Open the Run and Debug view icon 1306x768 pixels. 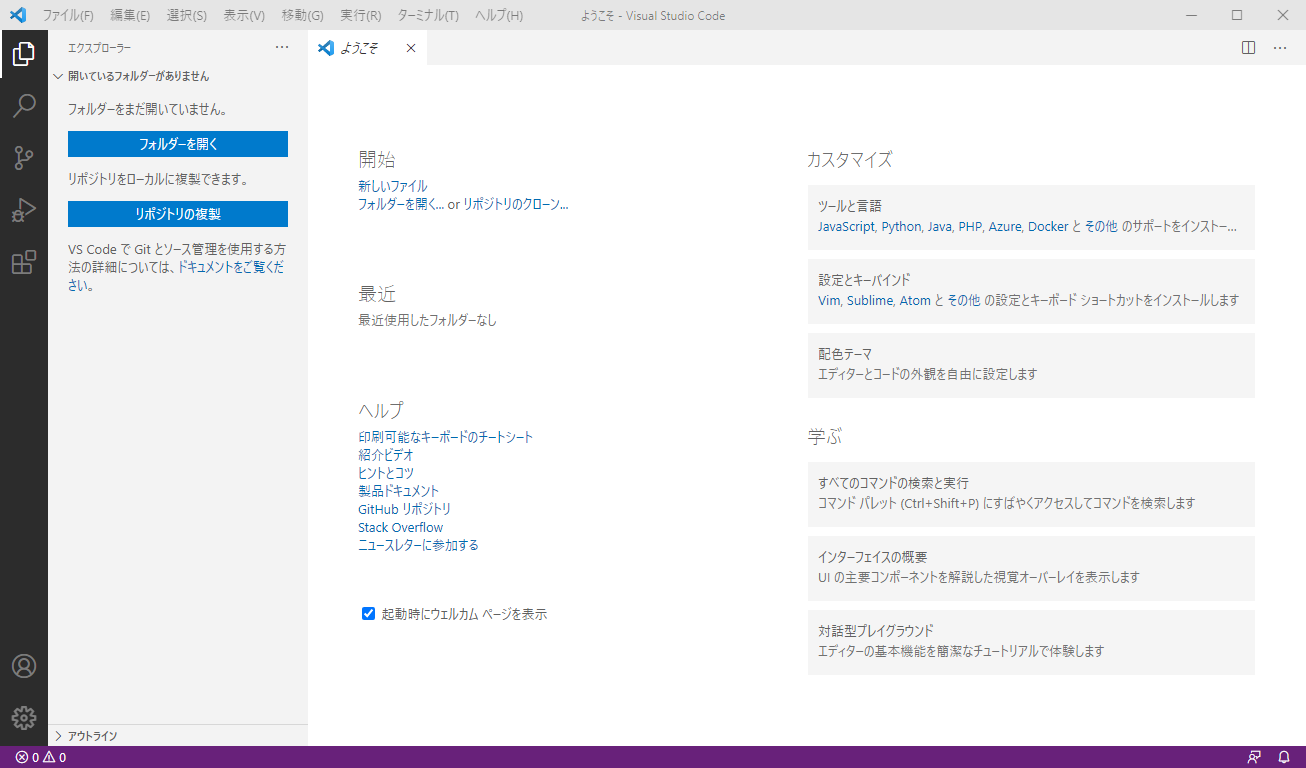(24, 210)
